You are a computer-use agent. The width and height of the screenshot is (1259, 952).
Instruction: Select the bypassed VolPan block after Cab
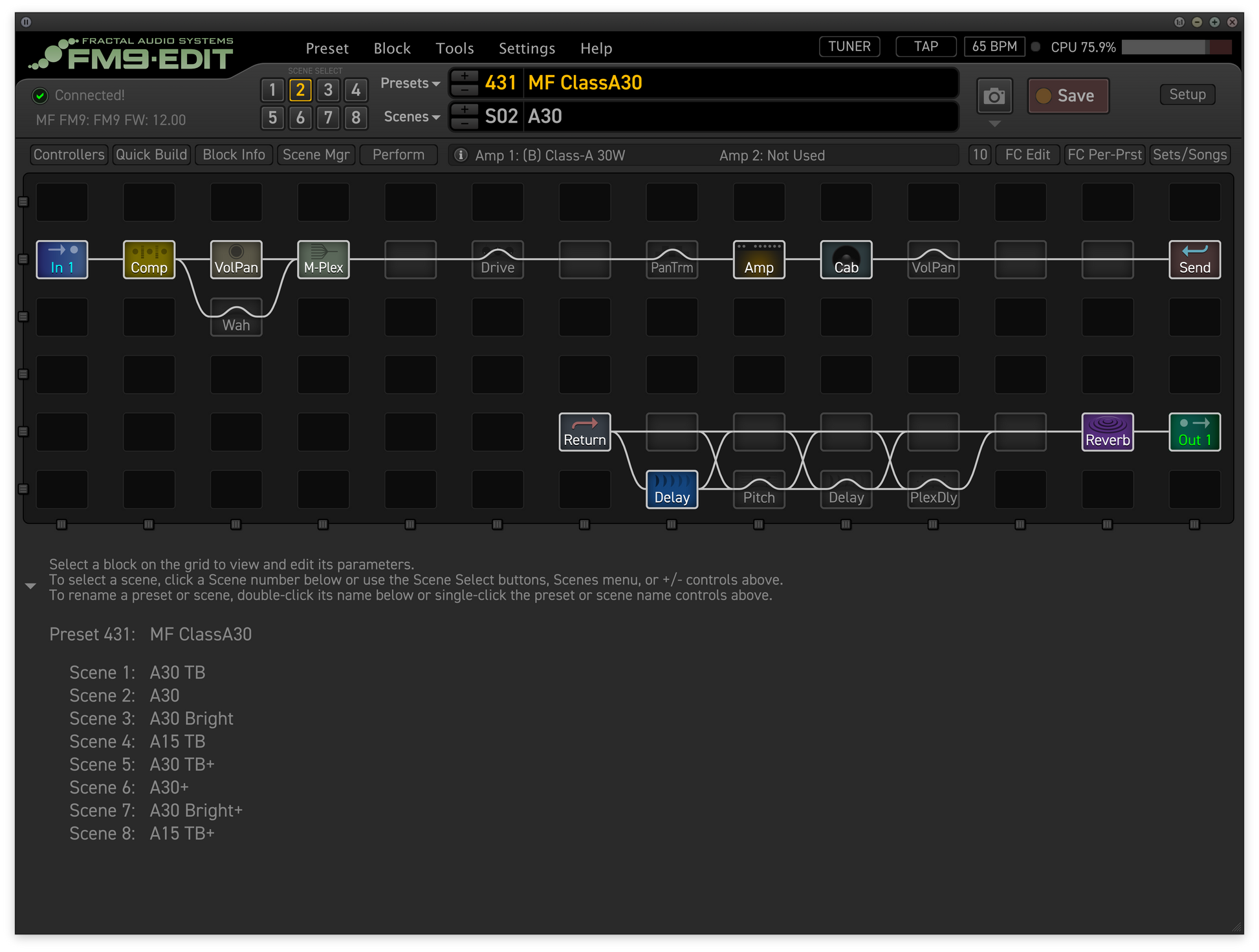pyautogui.click(x=933, y=259)
